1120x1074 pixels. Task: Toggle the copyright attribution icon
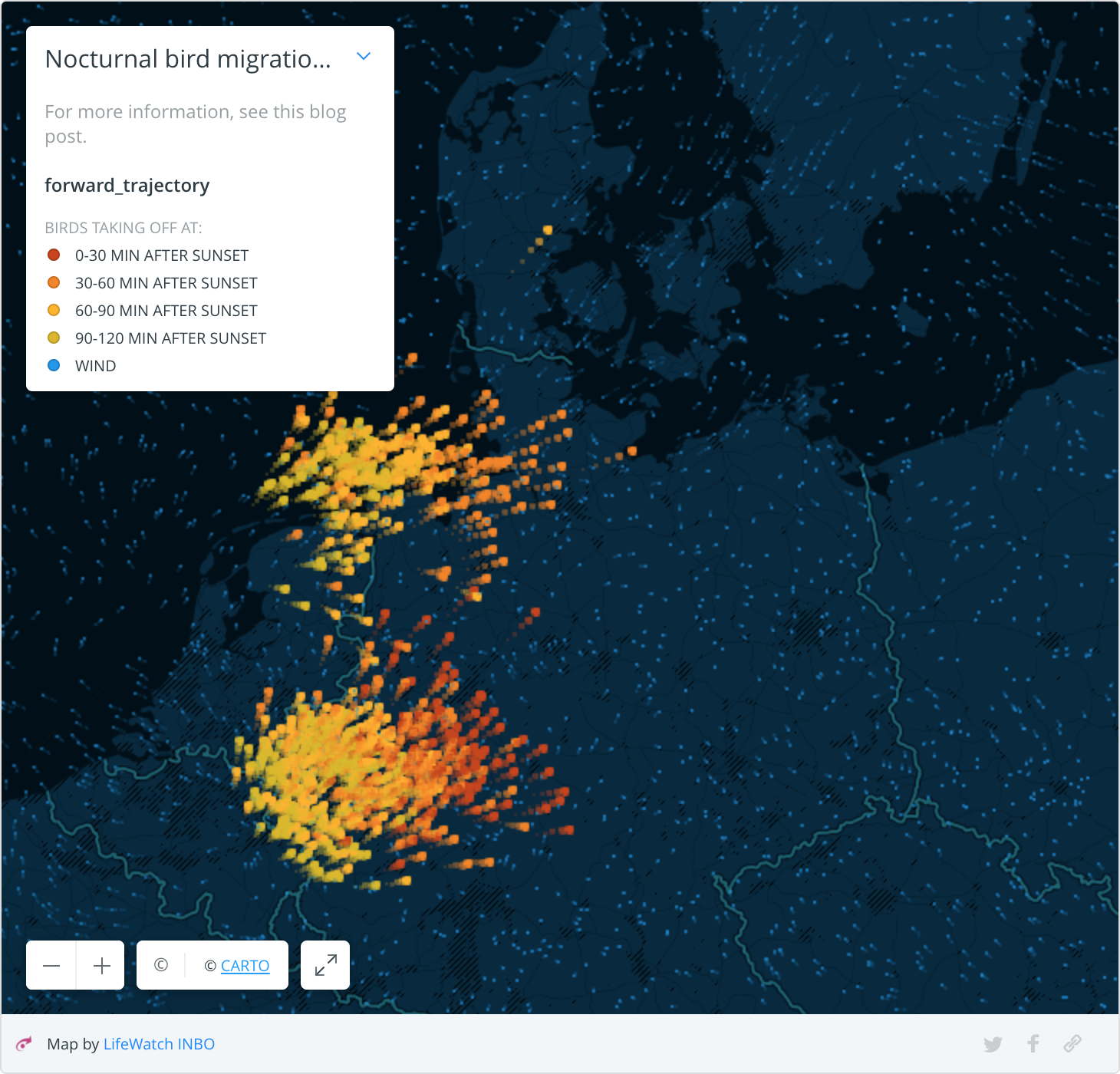(x=161, y=965)
